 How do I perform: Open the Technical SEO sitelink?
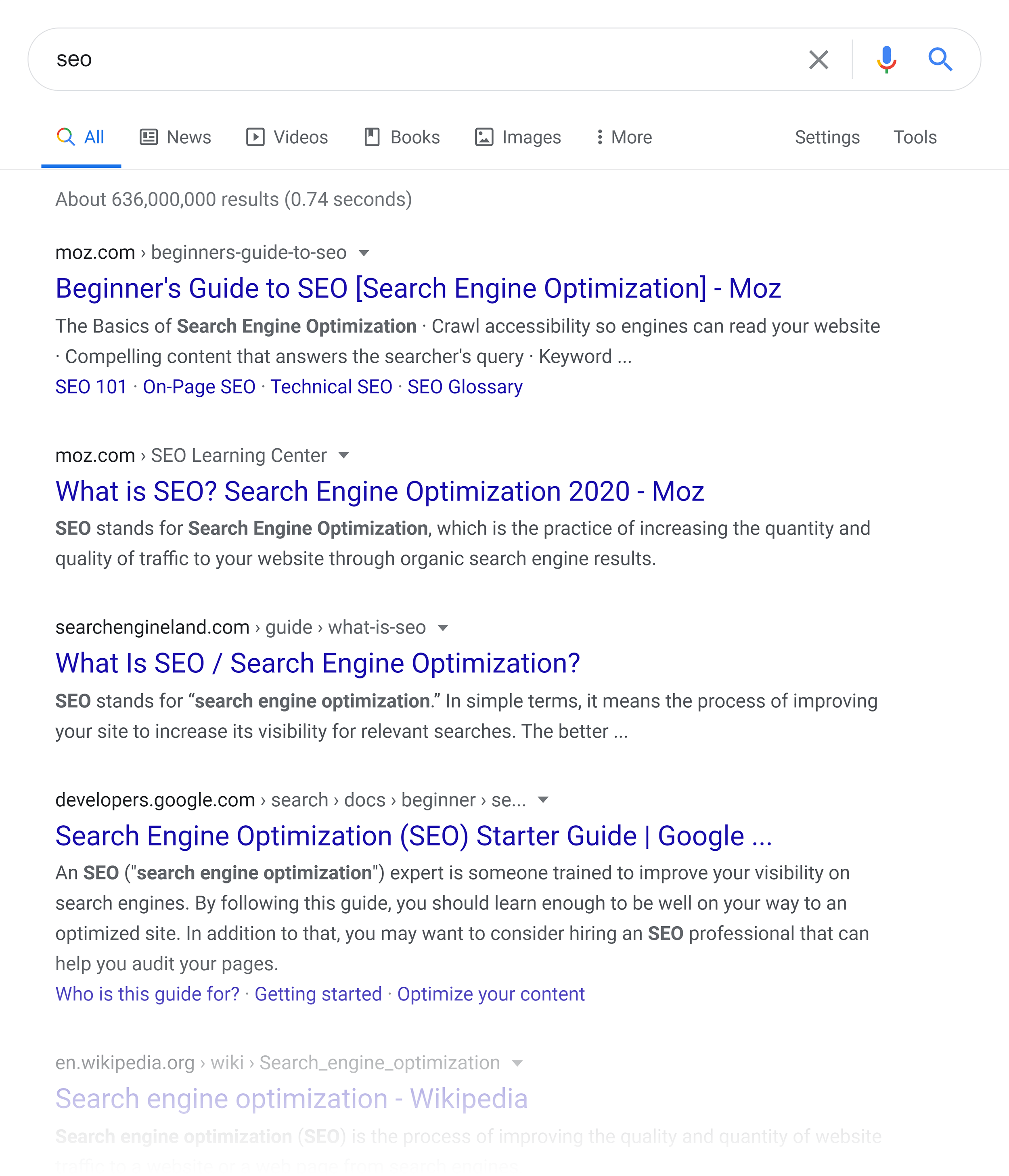[331, 387]
